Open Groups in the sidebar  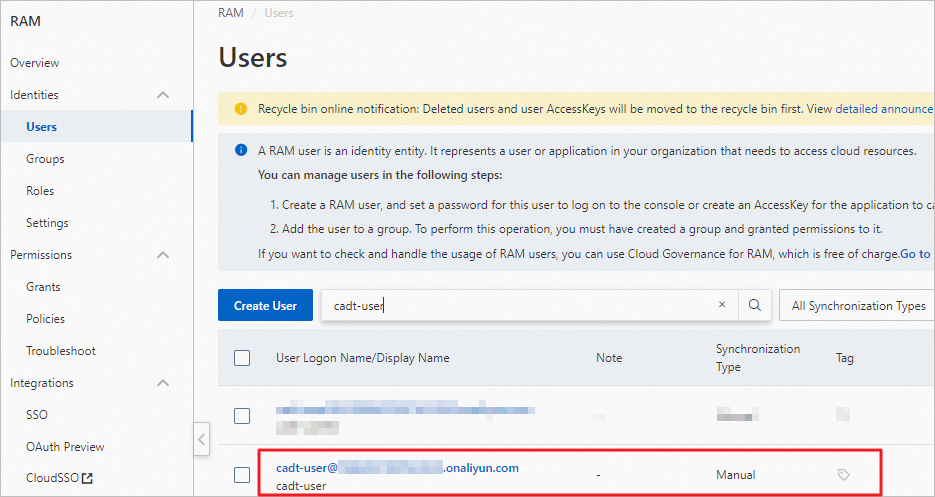[x=45, y=159]
